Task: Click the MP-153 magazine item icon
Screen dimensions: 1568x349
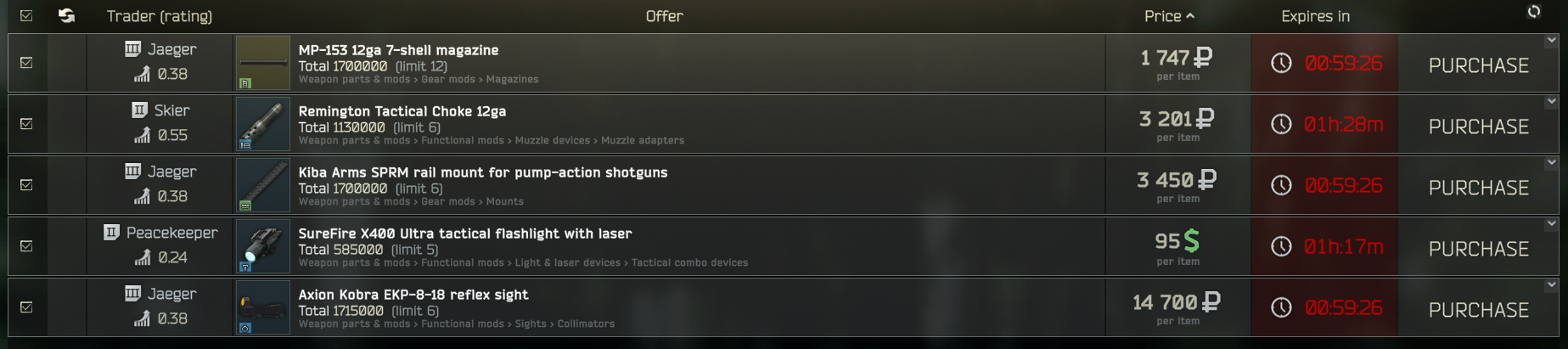Action: [263, 63]
